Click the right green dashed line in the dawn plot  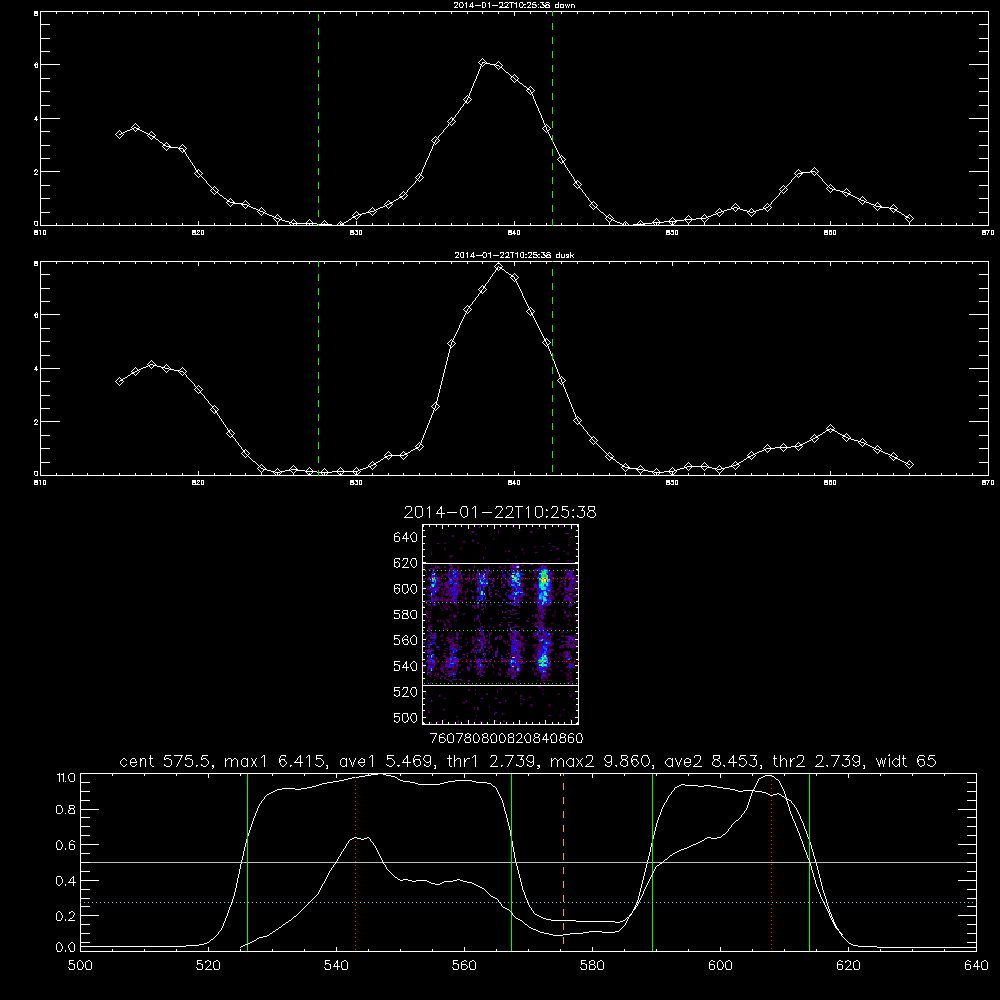[552, 119]
